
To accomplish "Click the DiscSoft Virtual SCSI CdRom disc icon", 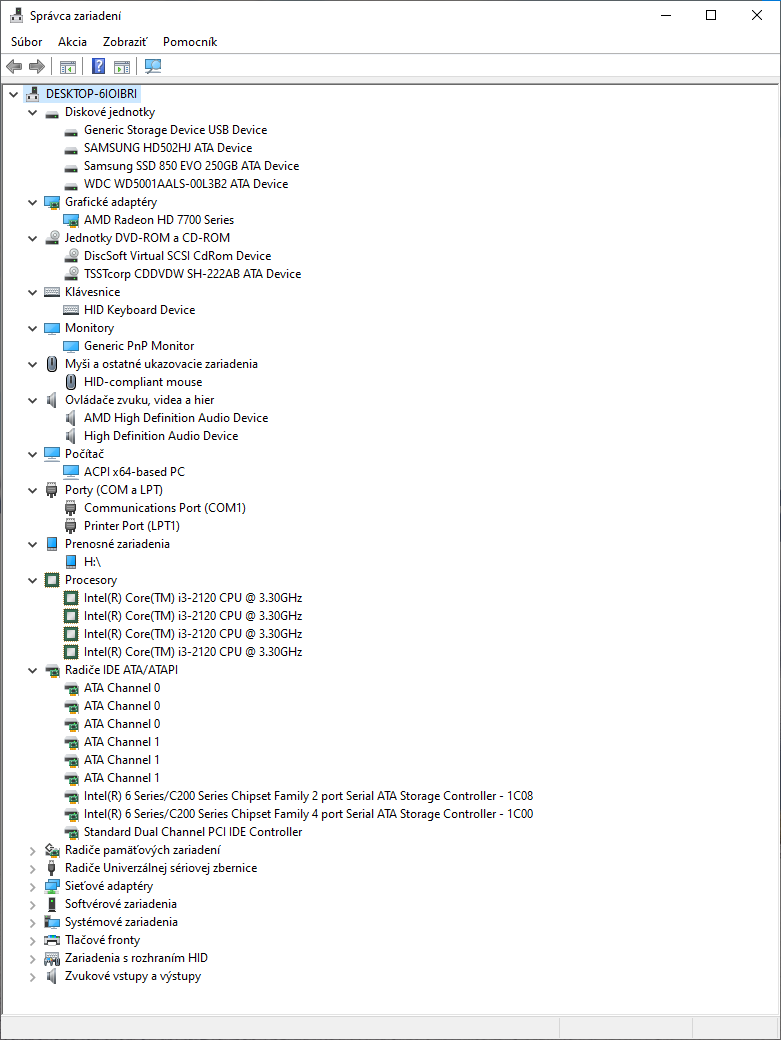I will 72,255.
